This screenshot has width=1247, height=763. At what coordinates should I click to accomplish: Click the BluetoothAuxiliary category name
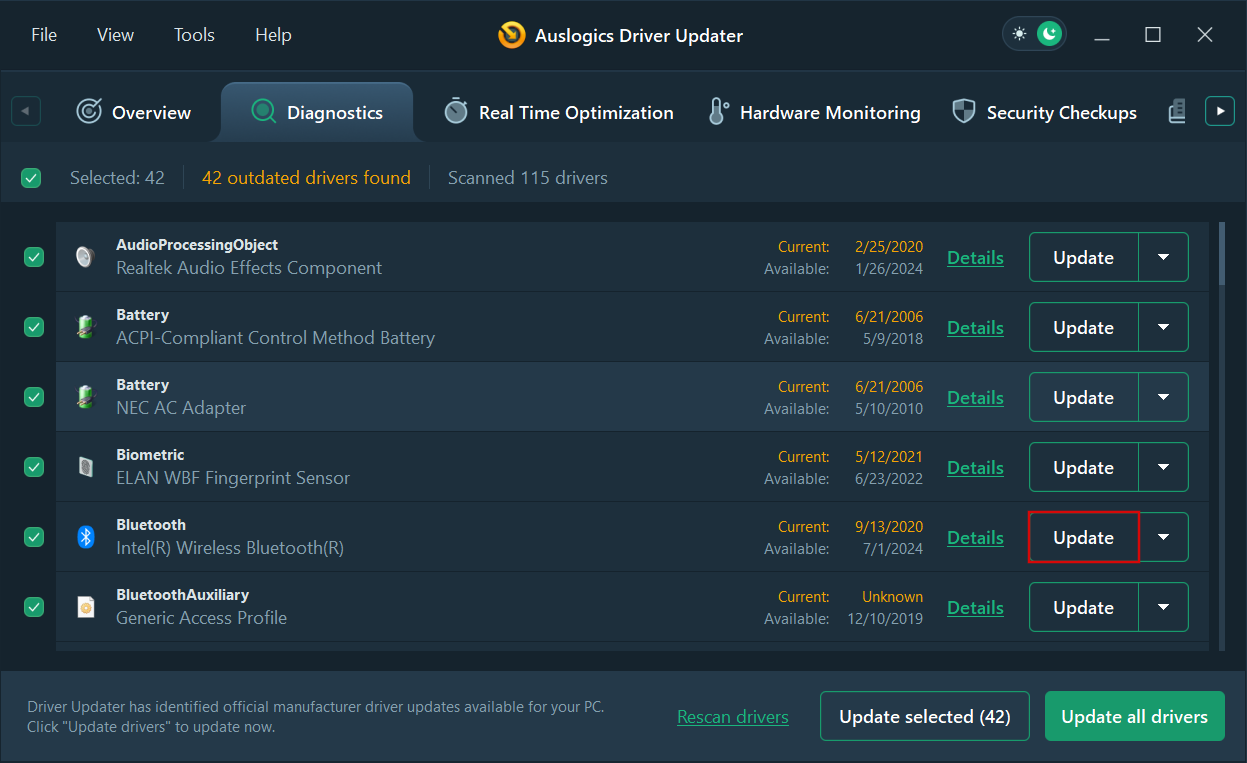[x=182, y=595]
